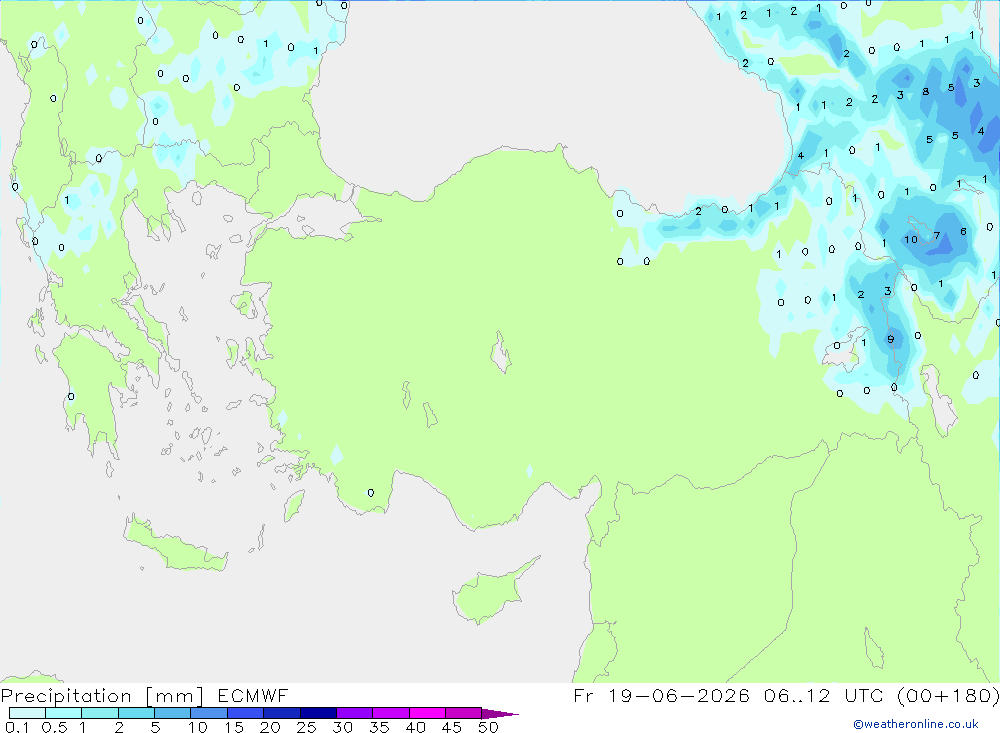Screen dimensions: 1000x733
Task: Click the "Precipitation" title word
Action: pyautogui.click(x=66, y=695)
